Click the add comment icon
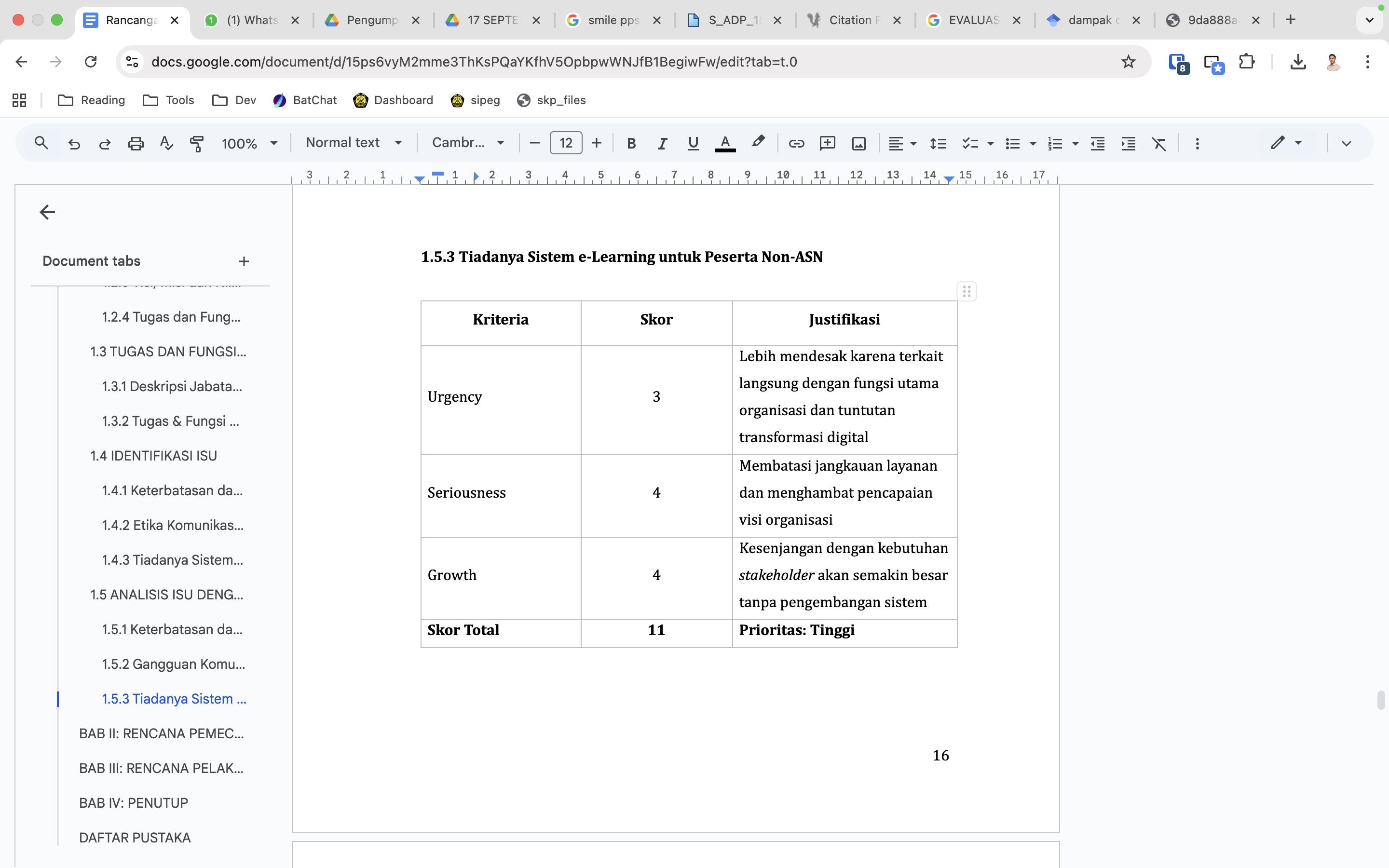Viewport: 1389px width, 868px height. [x=827, y=143]
